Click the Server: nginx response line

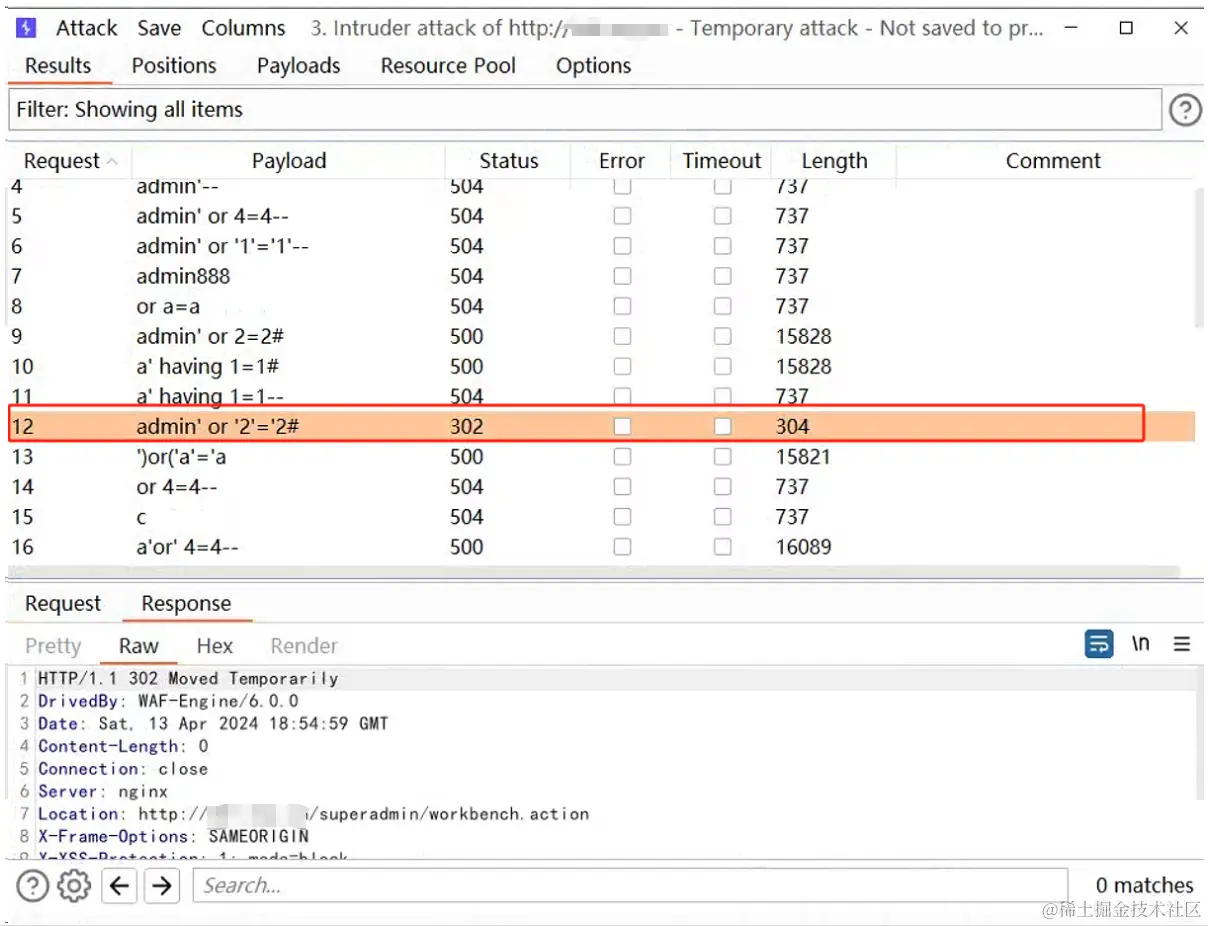point(103,791)
